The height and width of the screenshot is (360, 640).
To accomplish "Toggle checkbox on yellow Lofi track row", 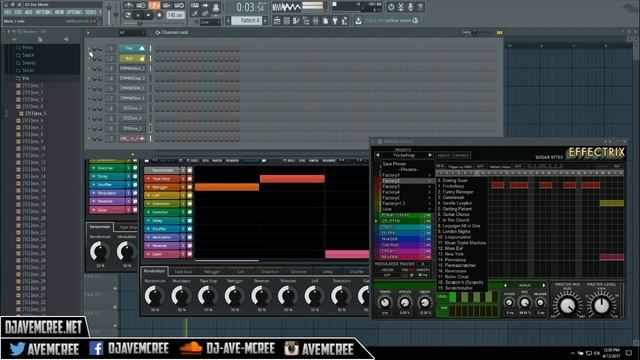I will pyautogui.click(x=190, y=196).
